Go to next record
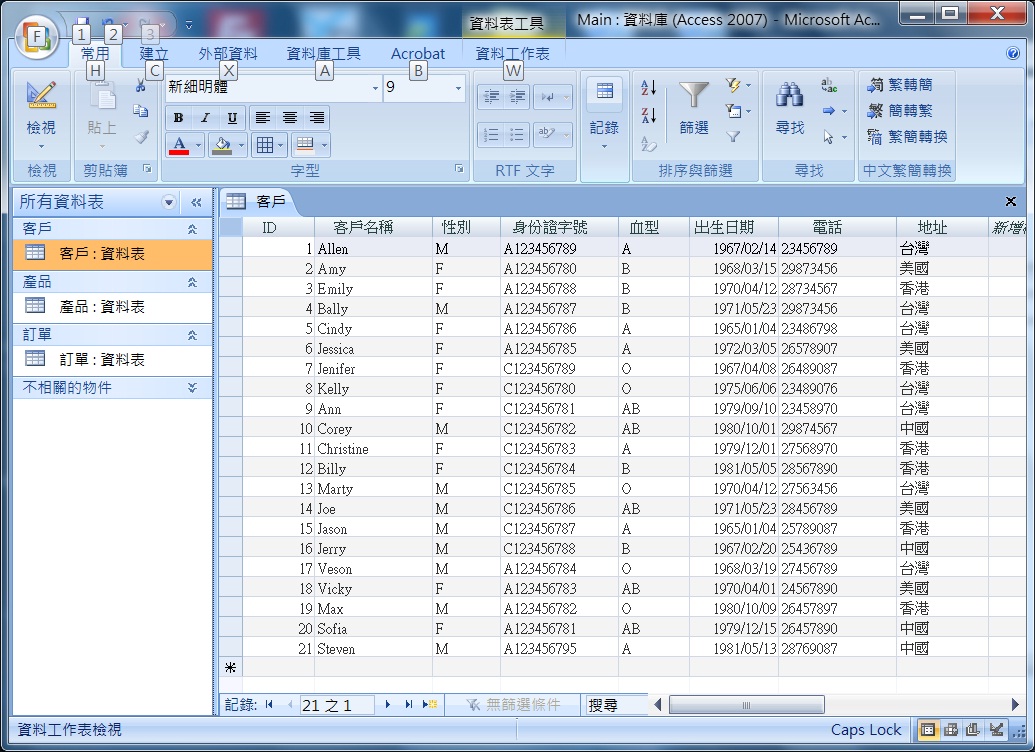Screen dimensions: 1035x752 [x=387, y=704]
